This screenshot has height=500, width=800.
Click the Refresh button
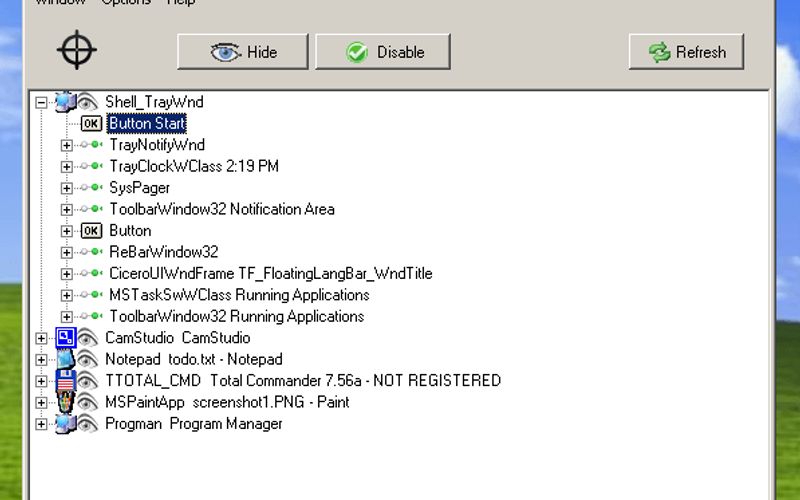pos(686,52)
